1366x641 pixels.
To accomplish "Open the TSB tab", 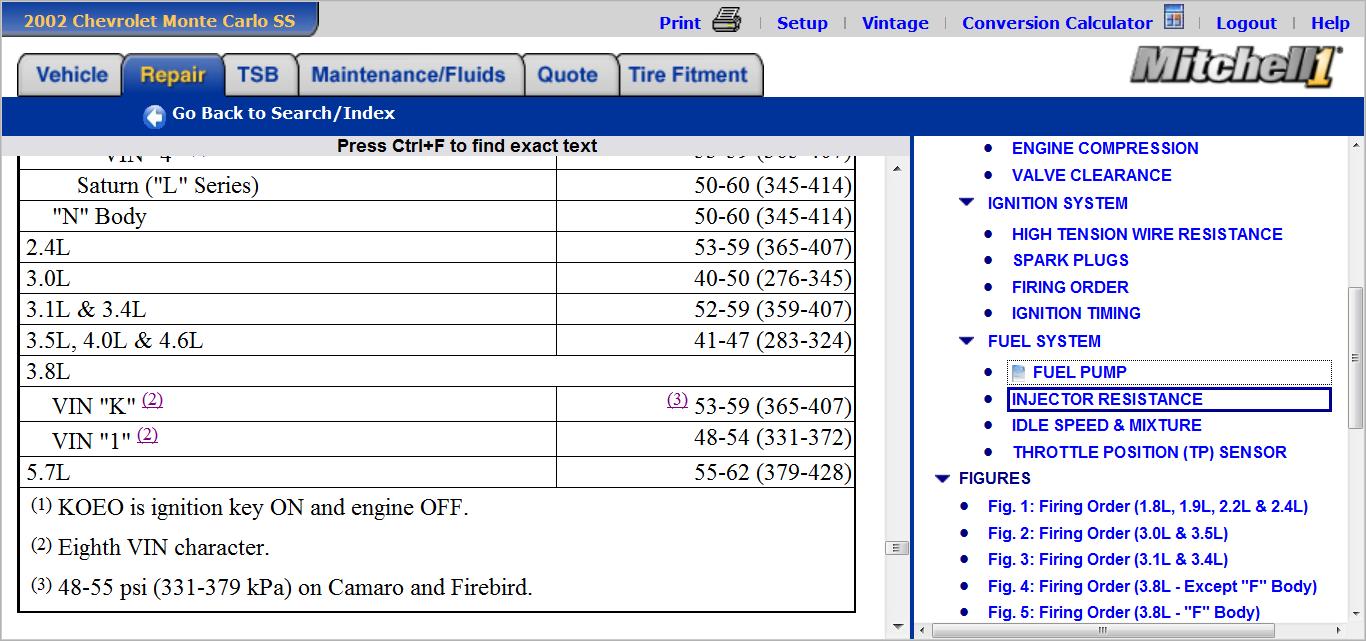I will [x=258, y=75].
